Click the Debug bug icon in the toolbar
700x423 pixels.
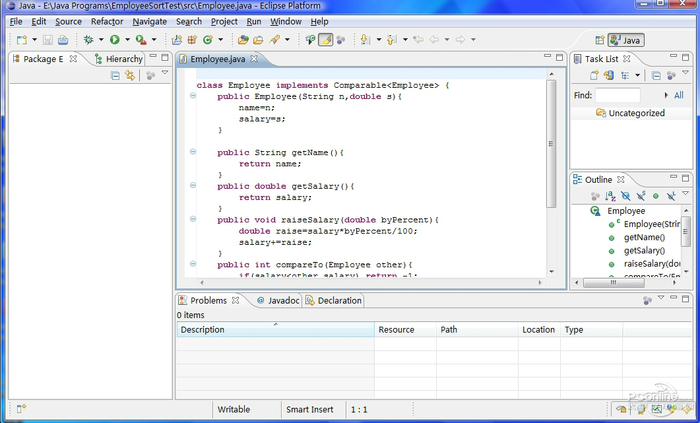pos(89,40)
